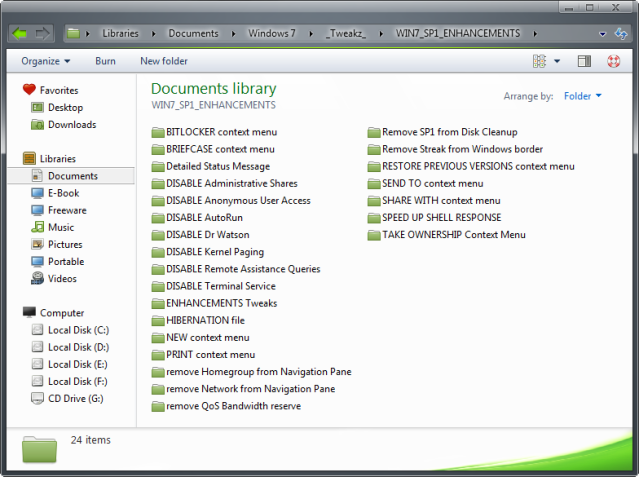Expand the arrow after WIN7_SP1_ENHANCEMENTS breadcrumb
The width and height of the screenshot is (639, 477).
click(535, 34)
